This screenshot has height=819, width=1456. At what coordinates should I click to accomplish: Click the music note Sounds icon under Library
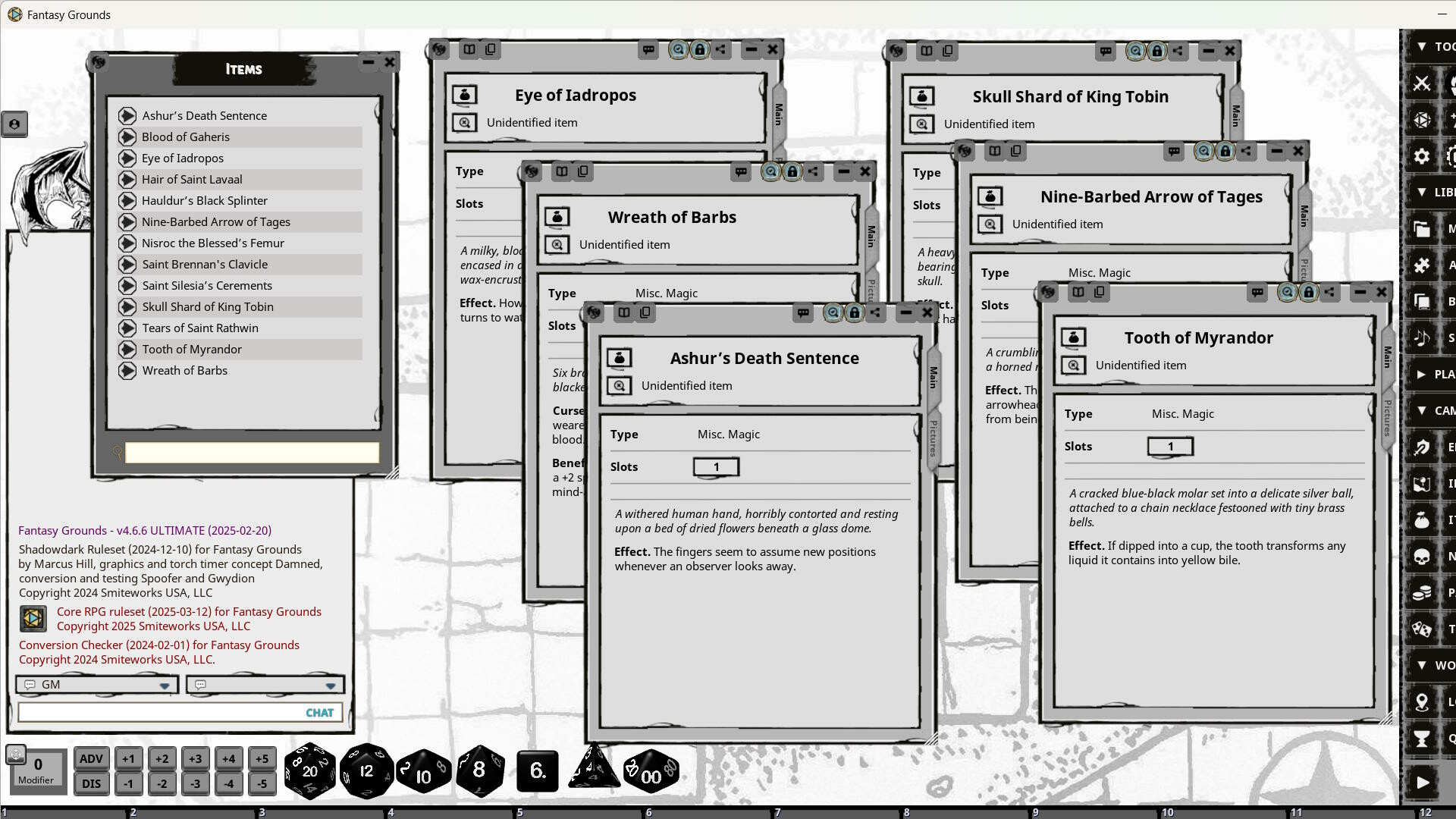[1422, 338]
